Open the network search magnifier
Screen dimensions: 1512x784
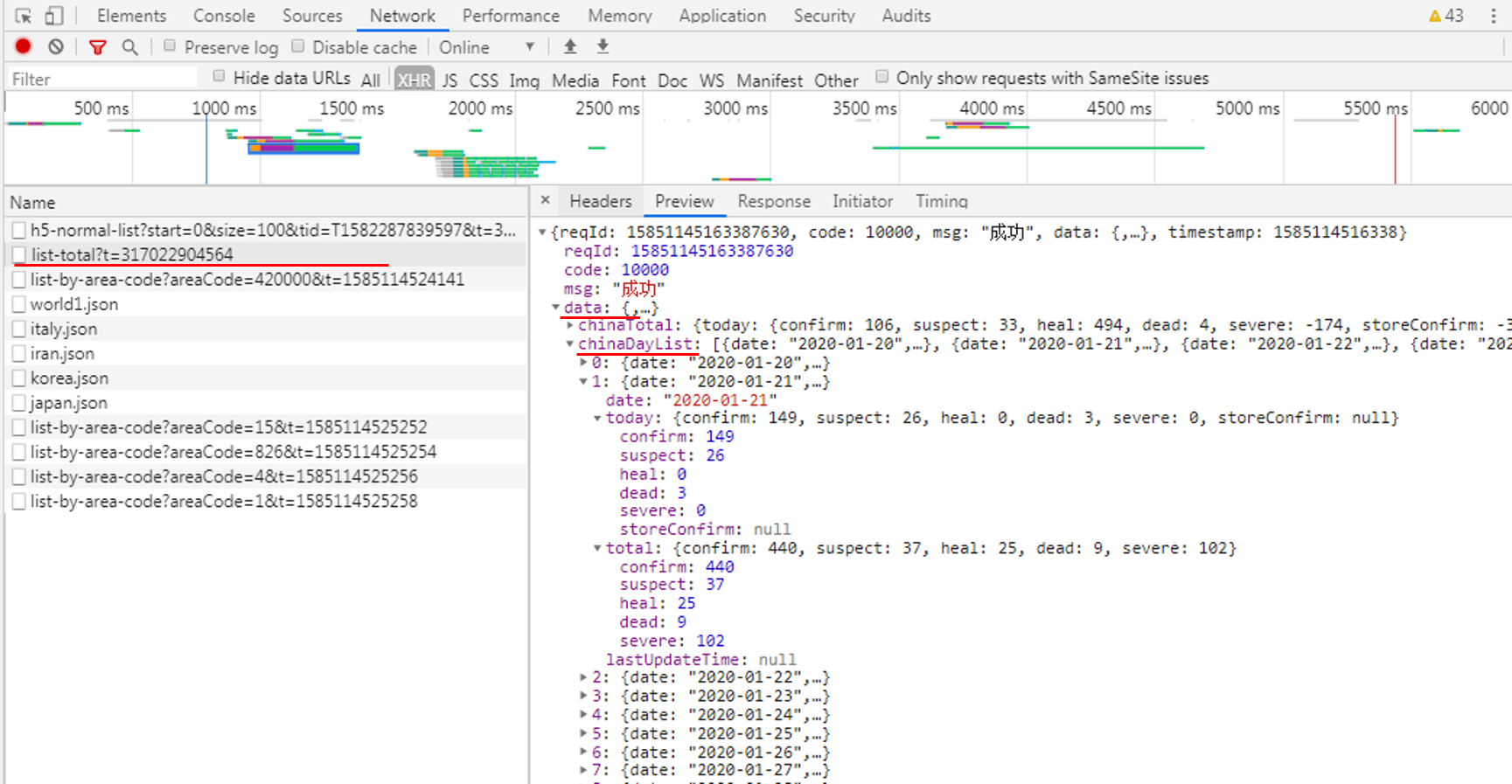tap(130, 47)
